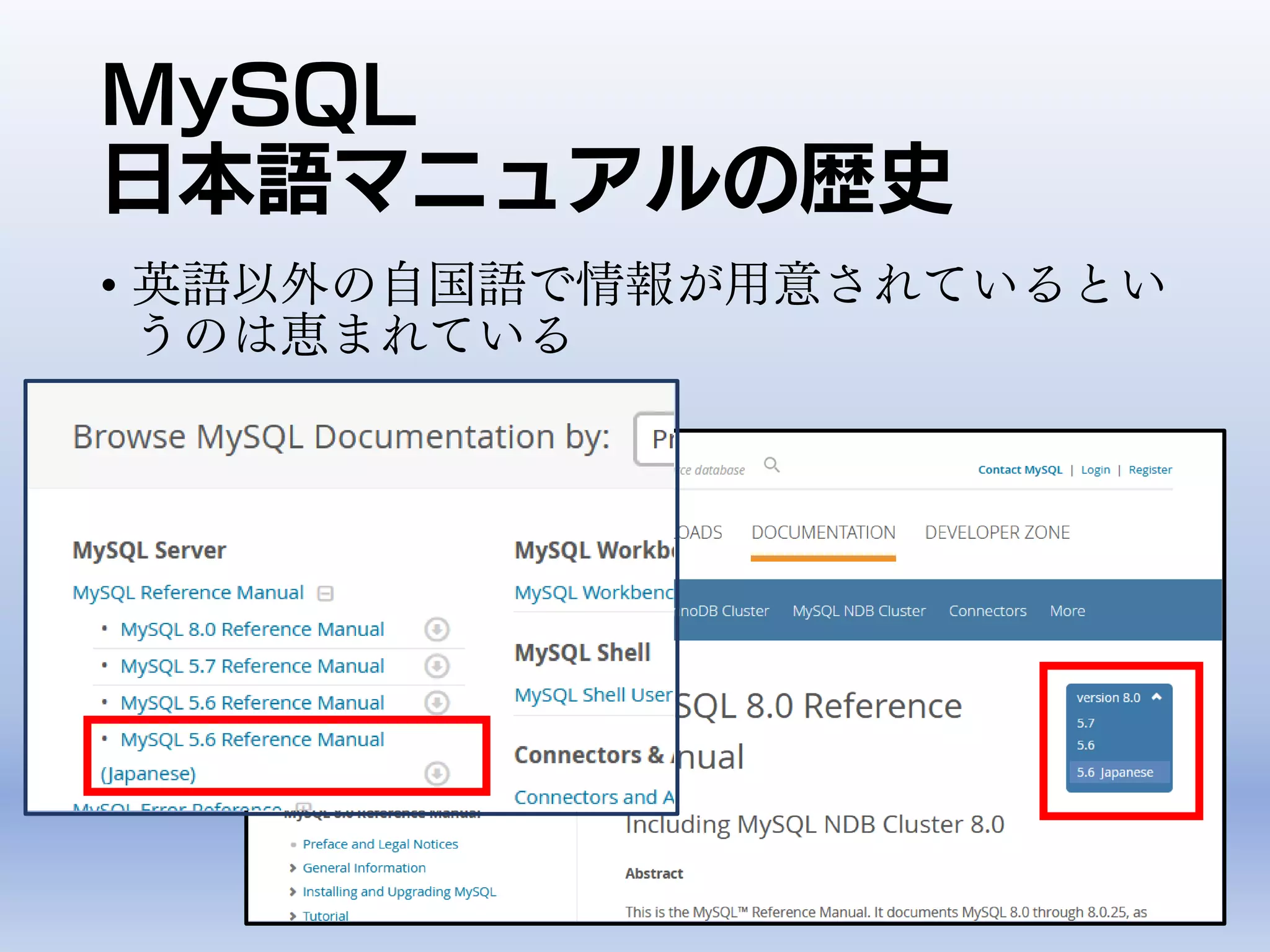
Task: Open the InnoDB Cluster menu item
Action: (723, 610)
